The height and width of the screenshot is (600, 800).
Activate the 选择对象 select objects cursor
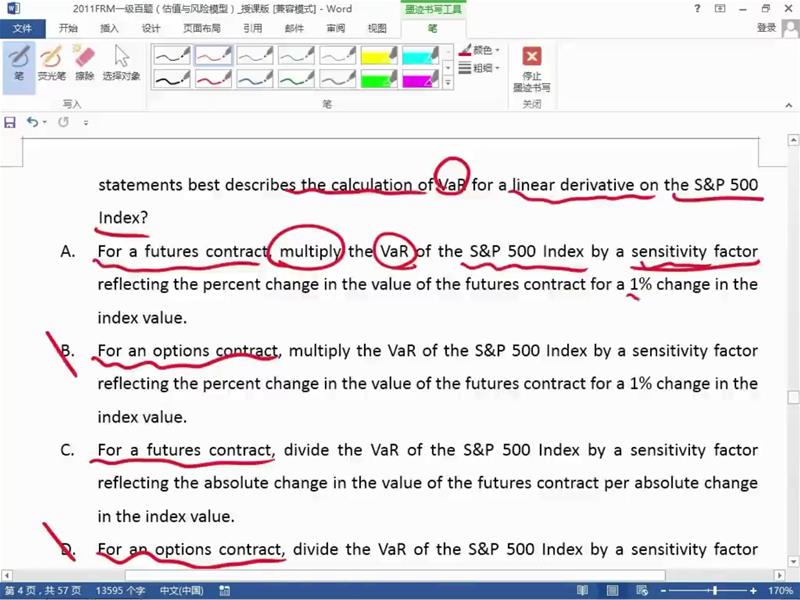(x=121, y=64)
